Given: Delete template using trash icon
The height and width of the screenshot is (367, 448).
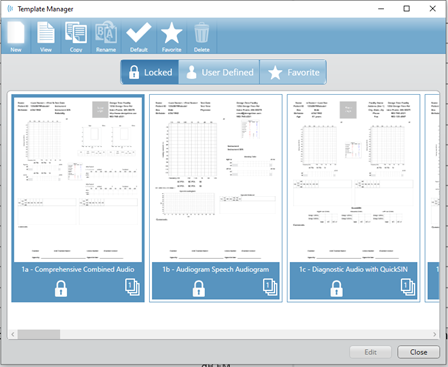Looking at the screenshot, I should pyautogui.click(x=202, y=36).
